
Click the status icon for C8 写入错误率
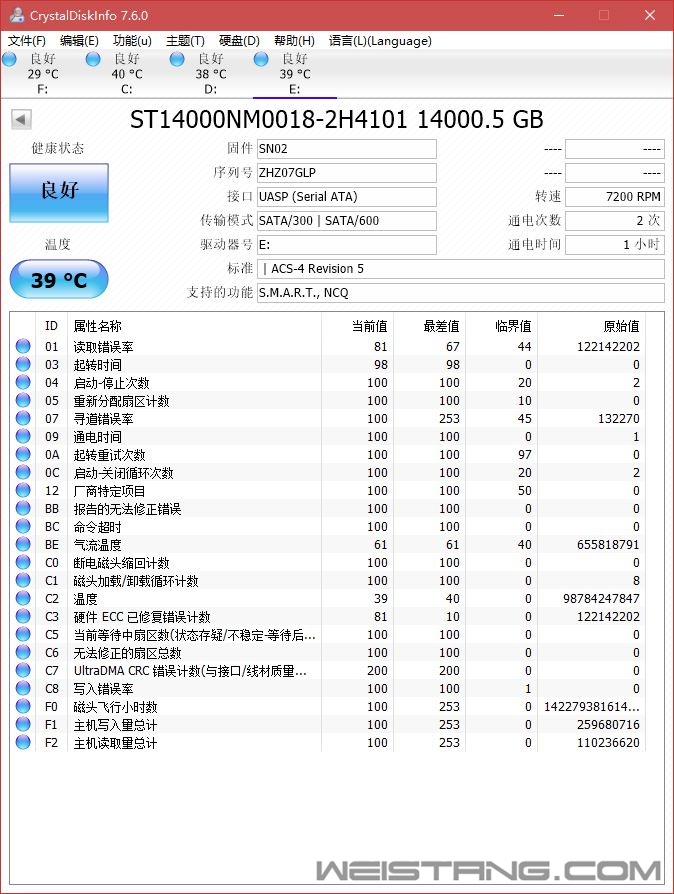coord(23,688)
